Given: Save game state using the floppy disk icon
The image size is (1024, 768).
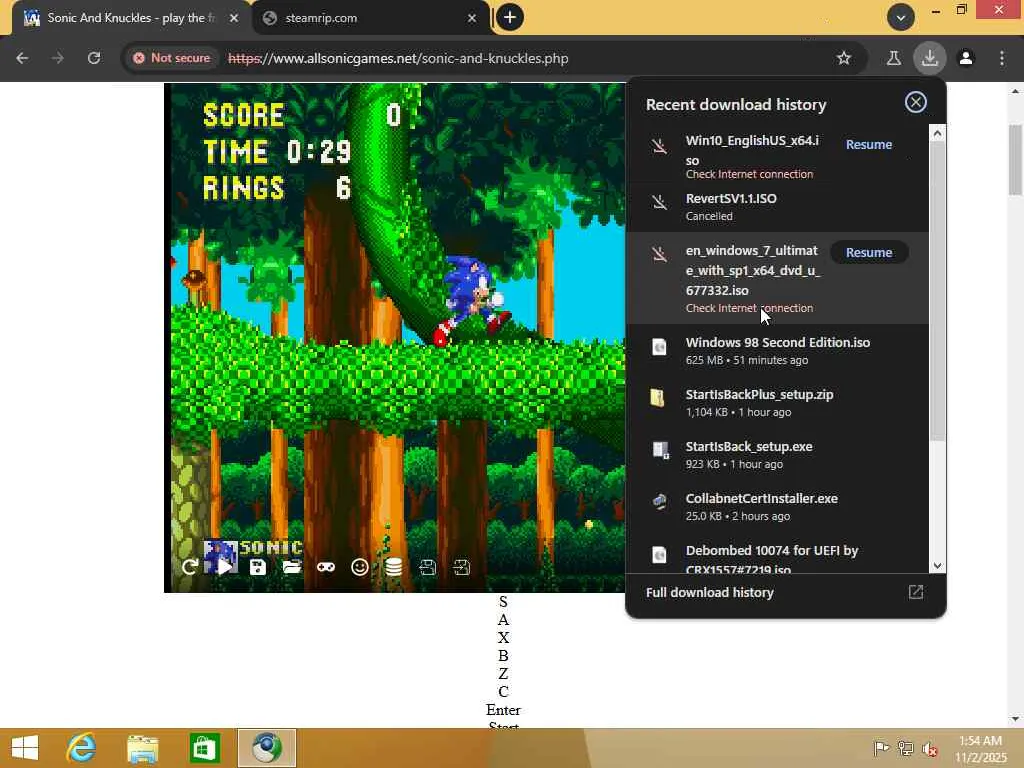Looking at the screenshot, I should point(258,567).
